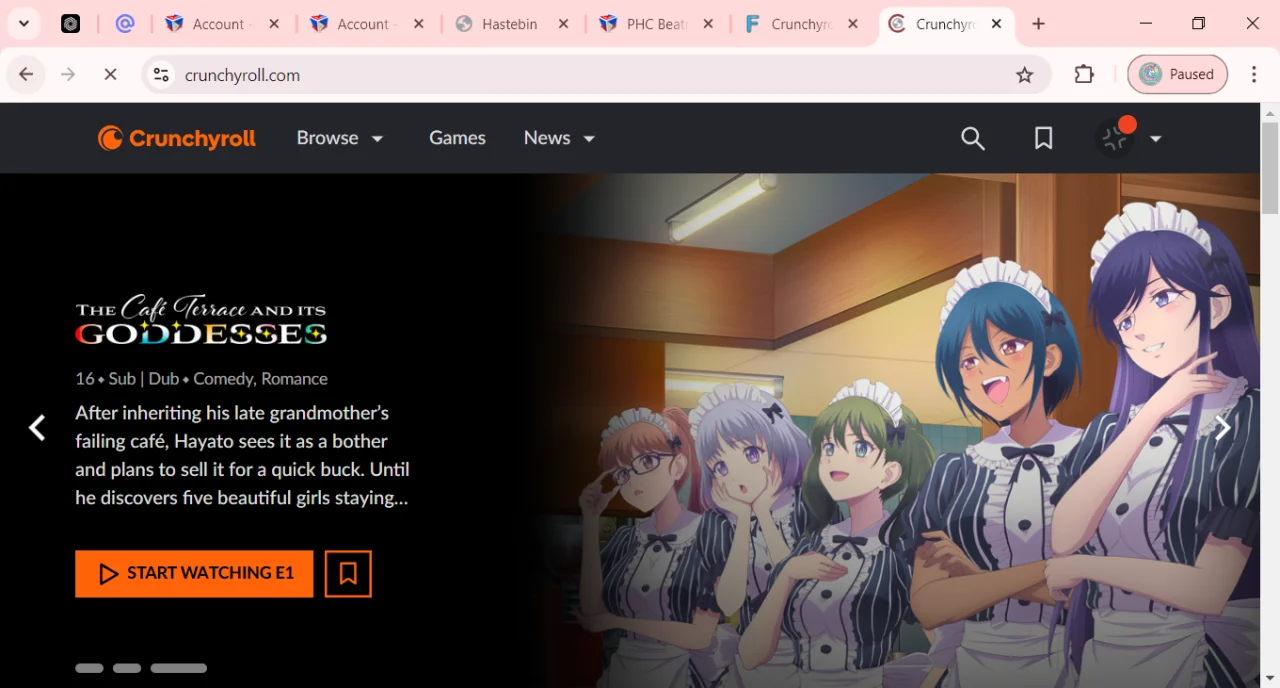
Task: Click the Crunchyroll logo
Action: click(177, 138)
